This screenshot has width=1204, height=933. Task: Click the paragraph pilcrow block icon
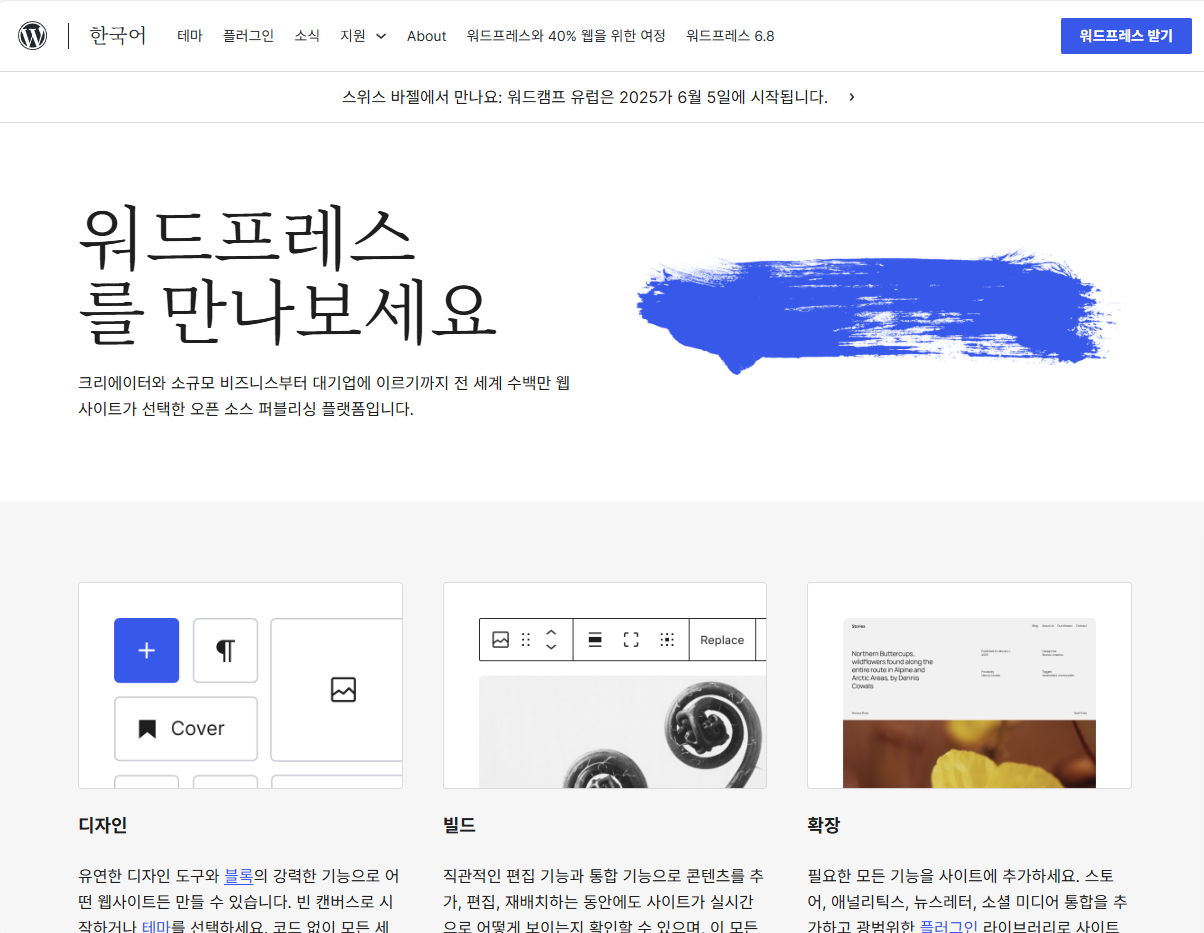click(225, 650)
